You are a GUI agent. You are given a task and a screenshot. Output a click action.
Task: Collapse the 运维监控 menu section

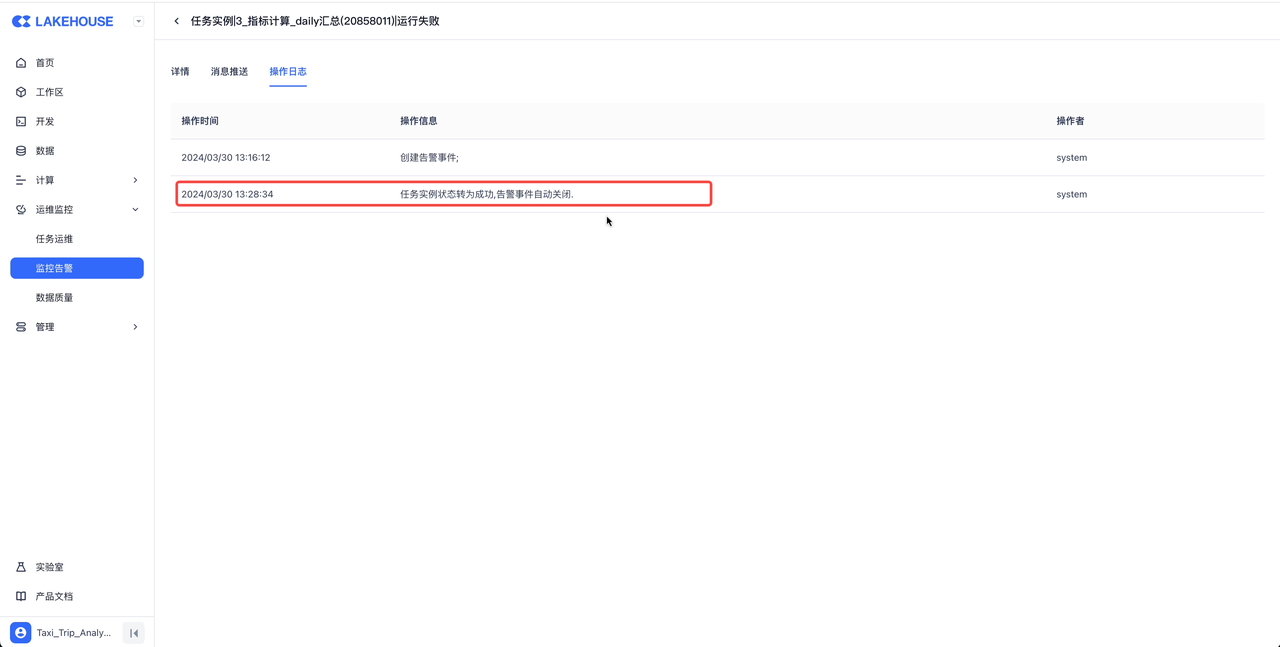coord(135,210)
